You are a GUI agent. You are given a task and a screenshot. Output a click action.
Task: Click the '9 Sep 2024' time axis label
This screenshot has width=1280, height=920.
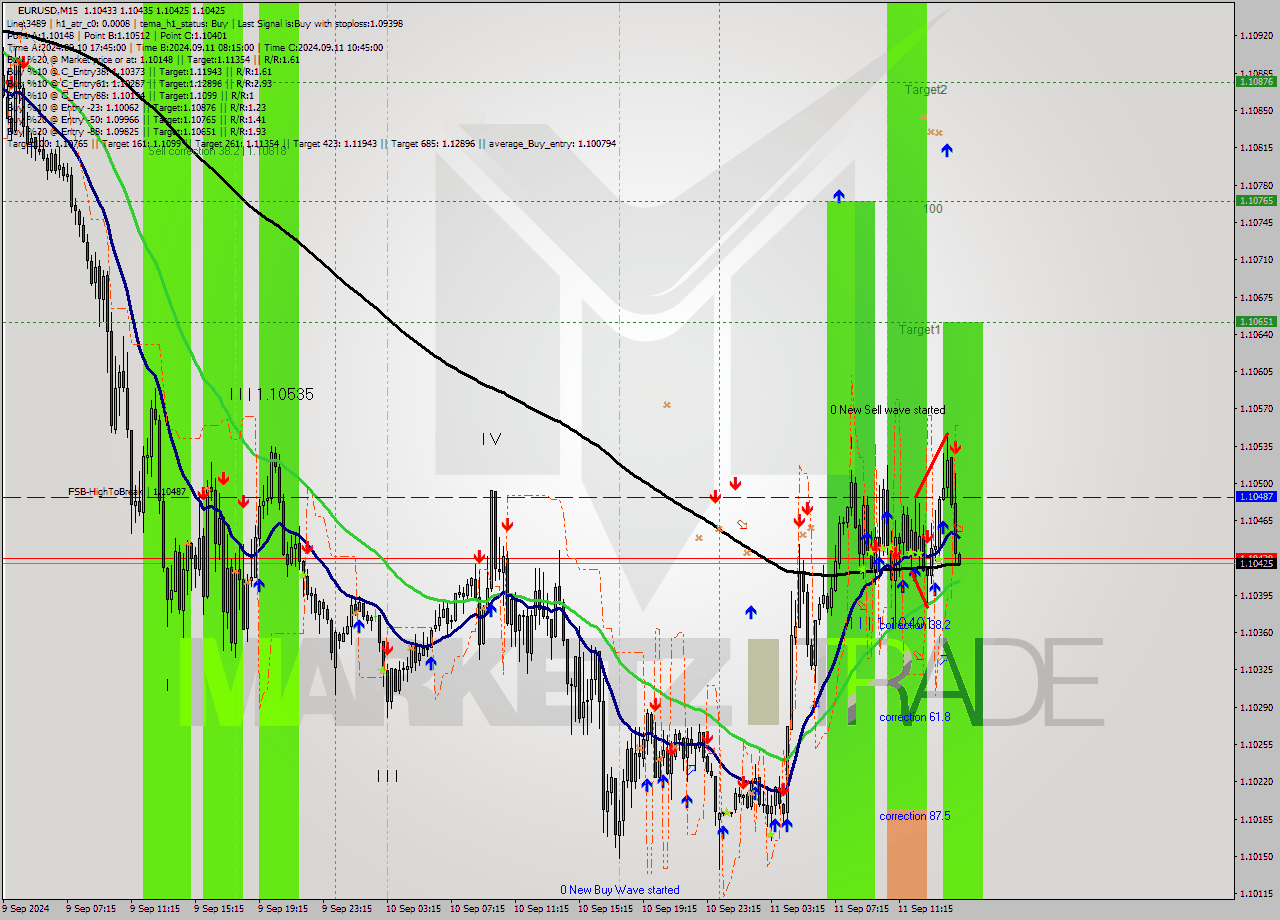pos(25,909)
